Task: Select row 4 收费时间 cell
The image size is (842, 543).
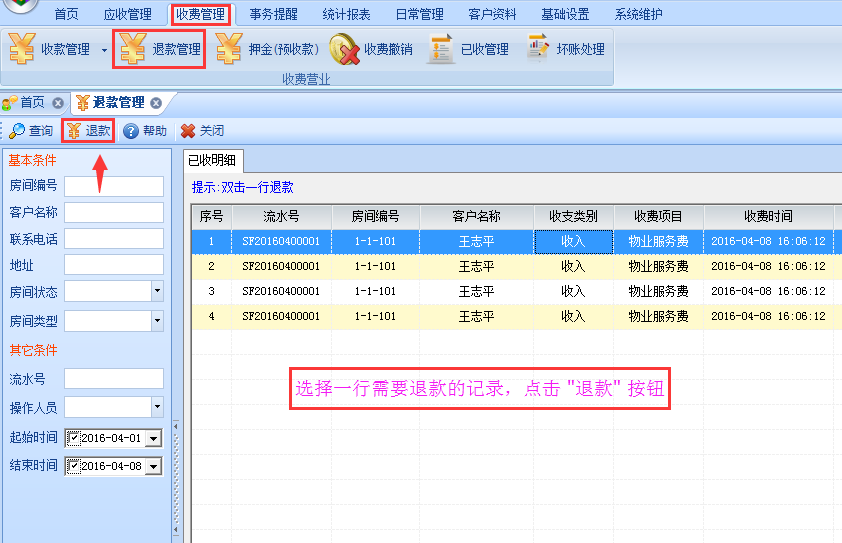Action: [x=768, y=316]
